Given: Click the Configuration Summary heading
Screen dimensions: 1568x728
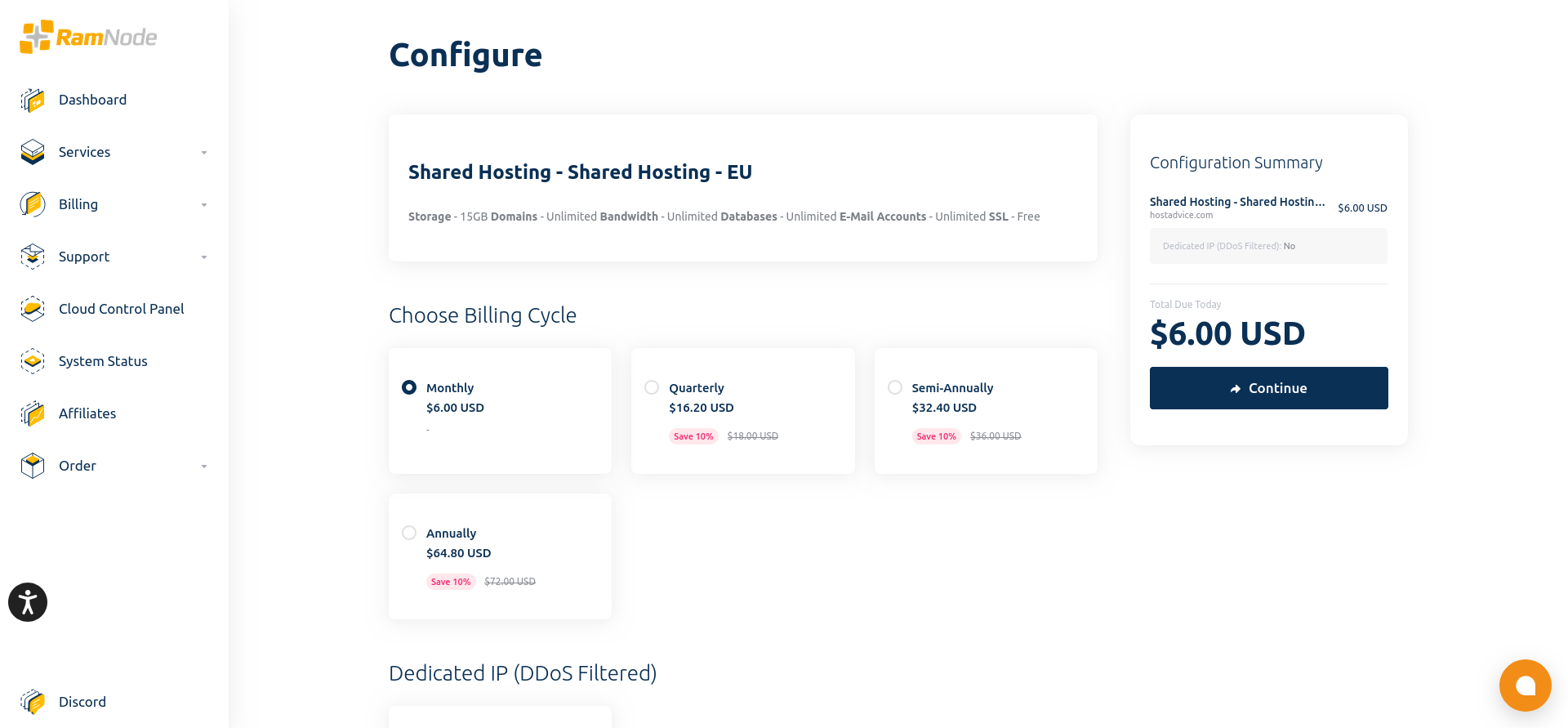Looking at the screenshot, I should 1236,163.
